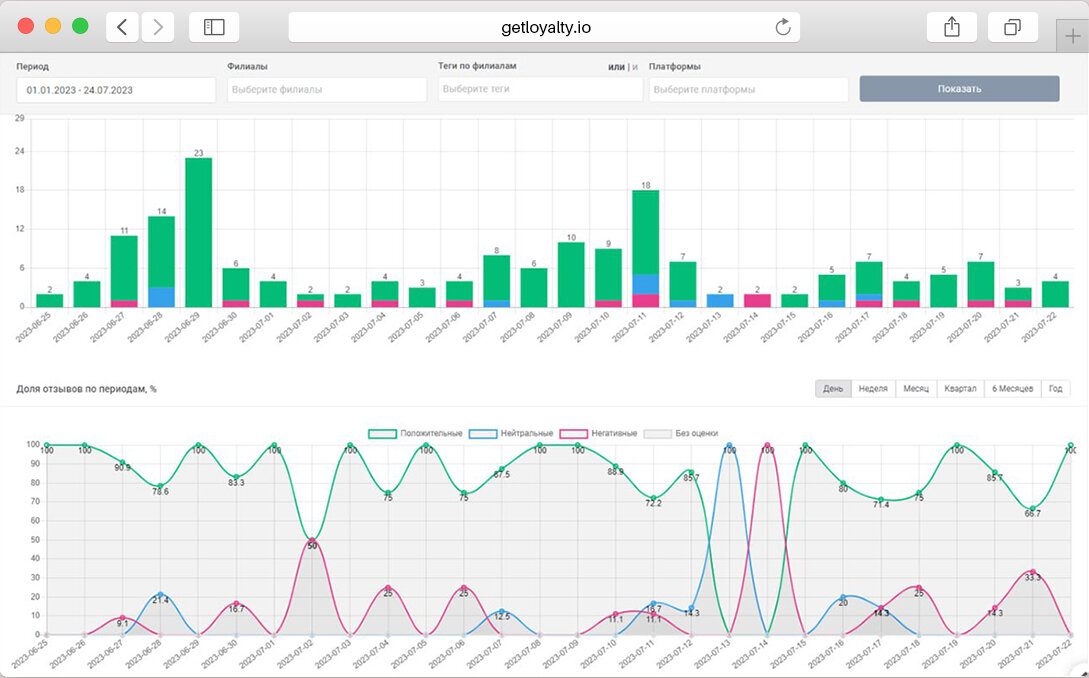Select the 'или' tag logic option
The width and height of the screenshot is (1089, 678).
point(616,67)
